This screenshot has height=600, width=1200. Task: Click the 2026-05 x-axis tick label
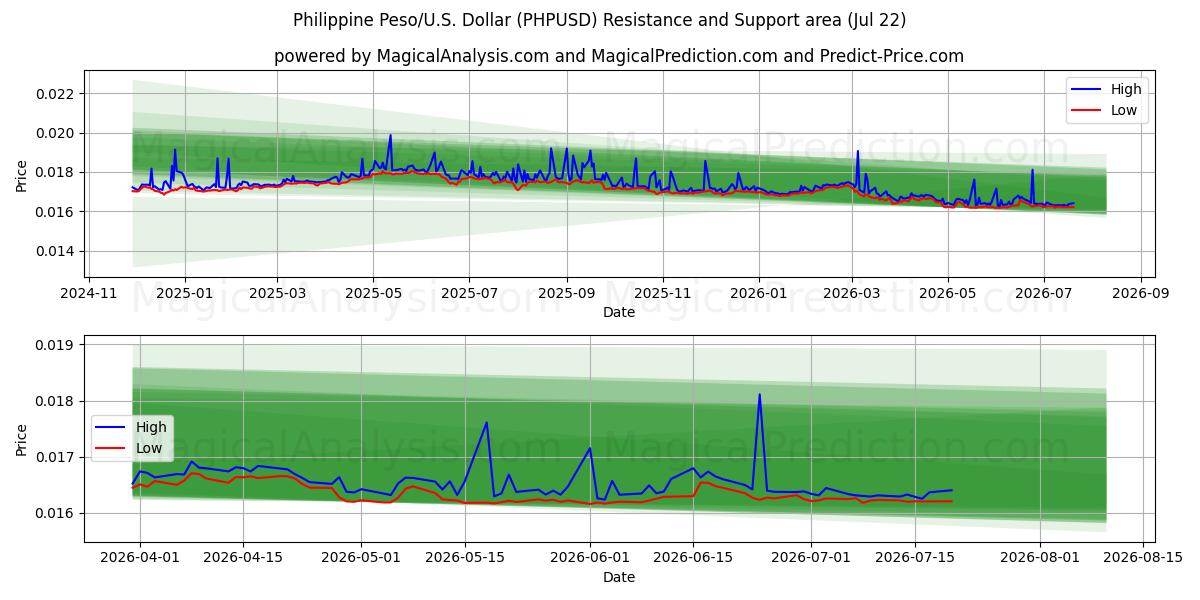(x=947, y=295)
